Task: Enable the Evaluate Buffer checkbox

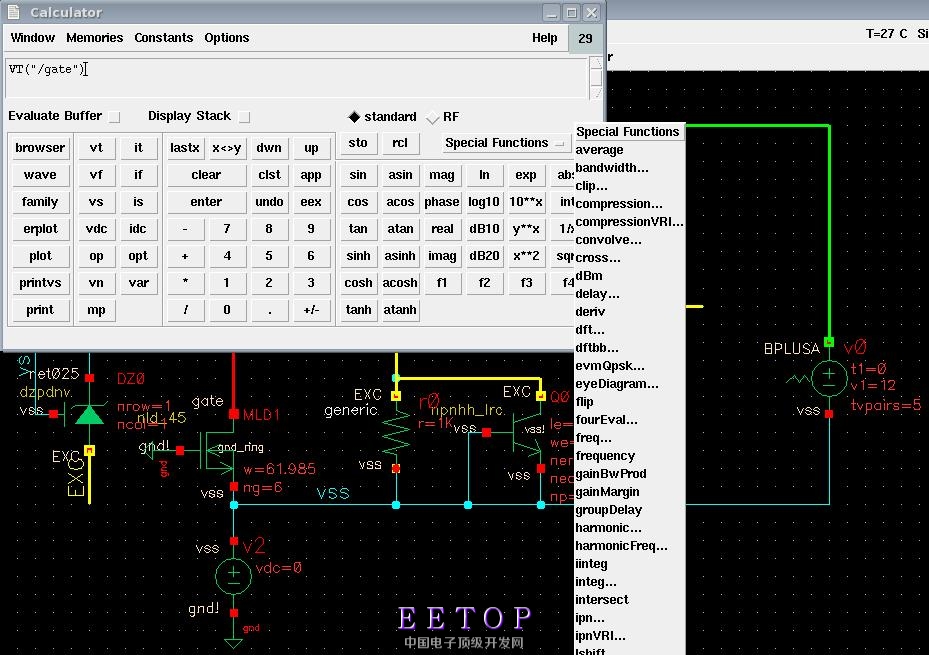Action: (x=114, y=117)
